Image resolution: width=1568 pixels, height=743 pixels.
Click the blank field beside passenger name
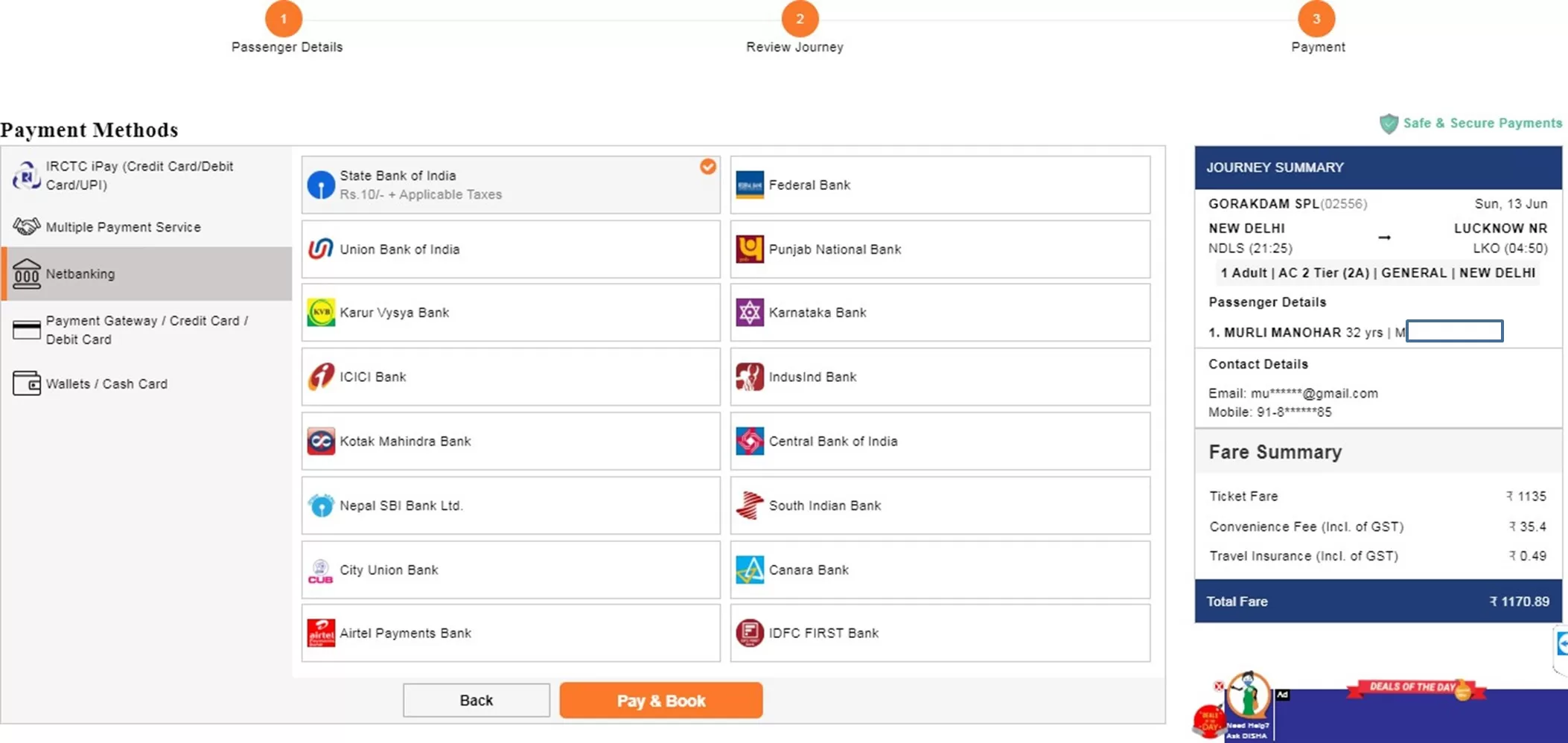tap(1453, 331)
